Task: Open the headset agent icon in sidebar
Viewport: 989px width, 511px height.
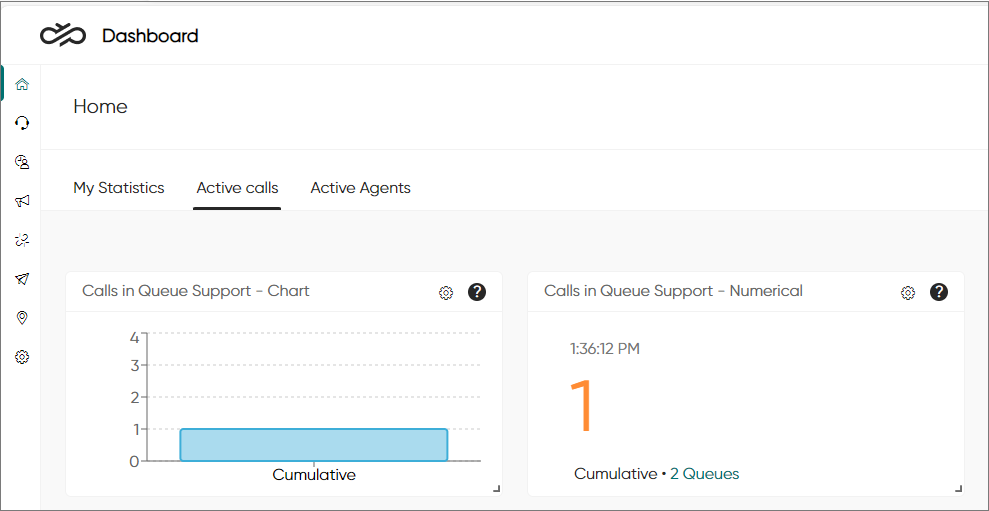Action: pyautogui.click(x=22, y=123)
